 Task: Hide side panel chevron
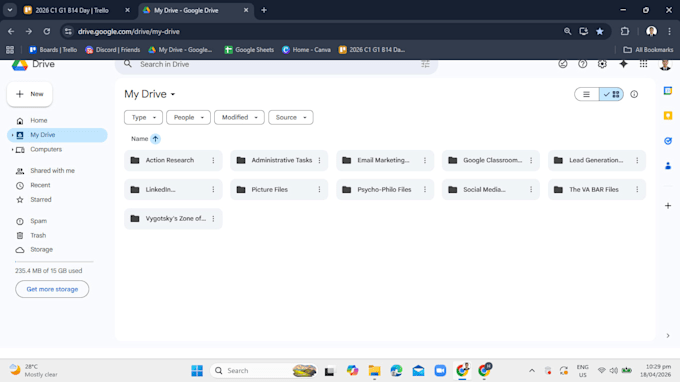point(668,336)
